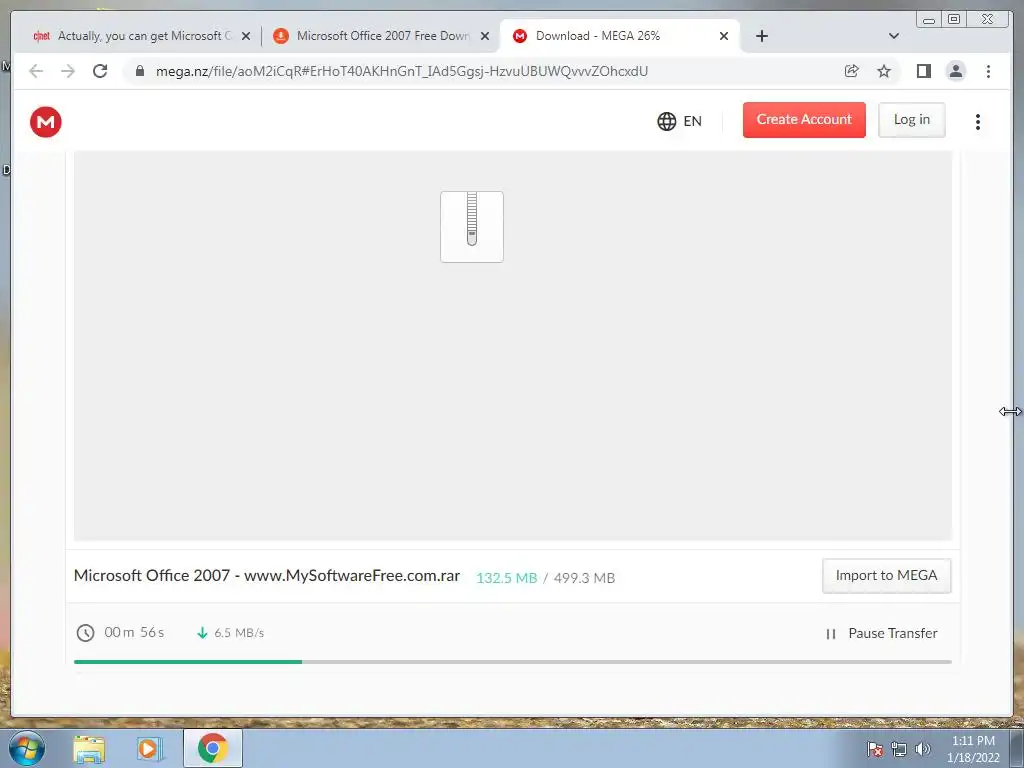Image resolution: width=1024 pixels, height=768 pixels.
Task: Open Windows Start menu
Action: point(27,748)
